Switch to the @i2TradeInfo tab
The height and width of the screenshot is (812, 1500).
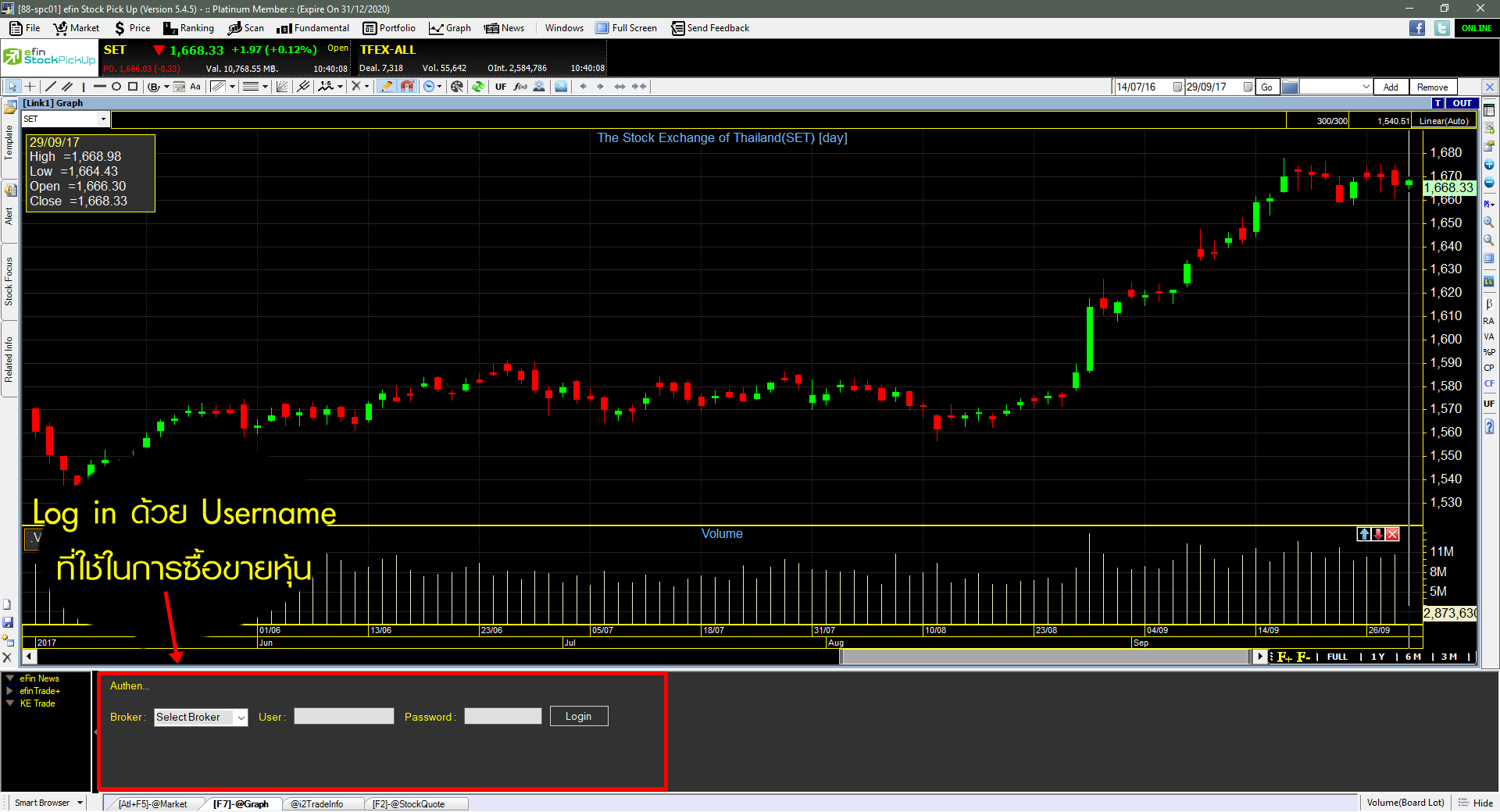[x=316, y=804]
